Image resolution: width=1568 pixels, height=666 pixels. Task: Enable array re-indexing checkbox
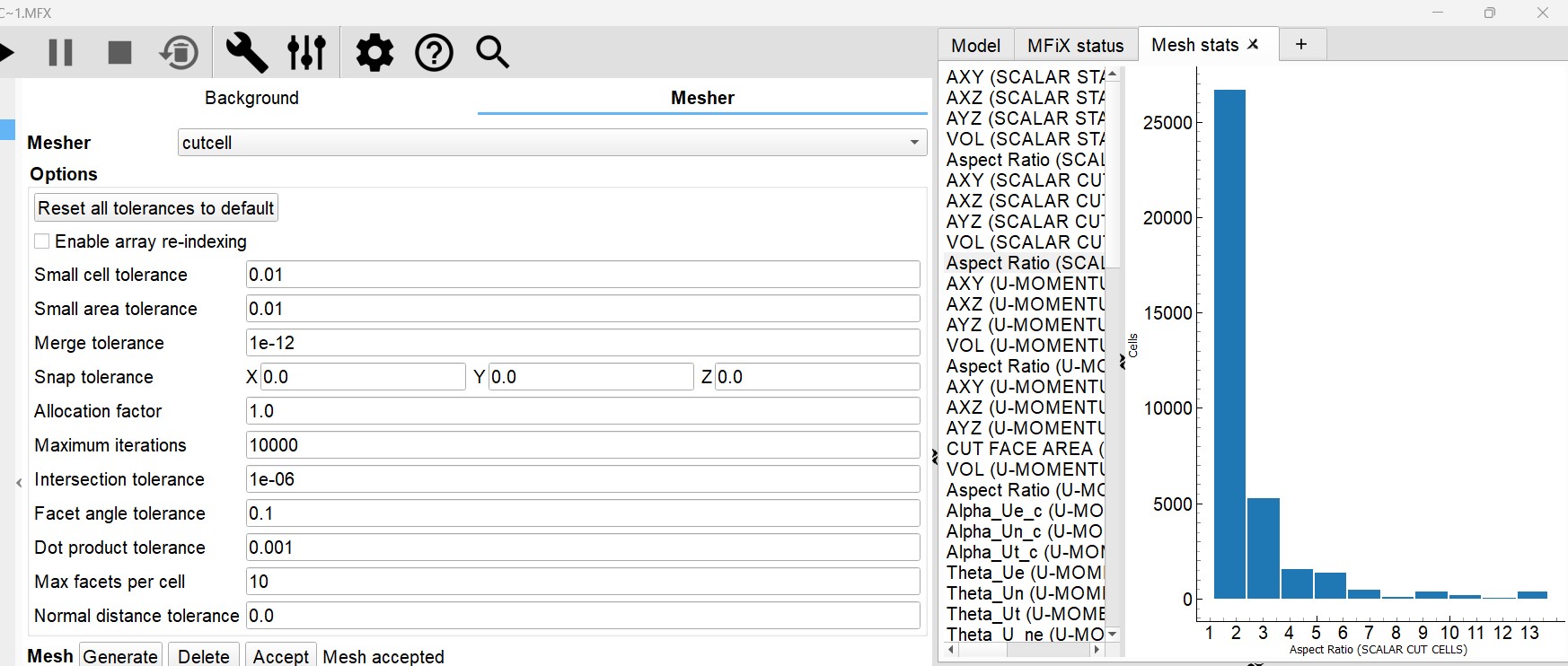click(42, 241)
